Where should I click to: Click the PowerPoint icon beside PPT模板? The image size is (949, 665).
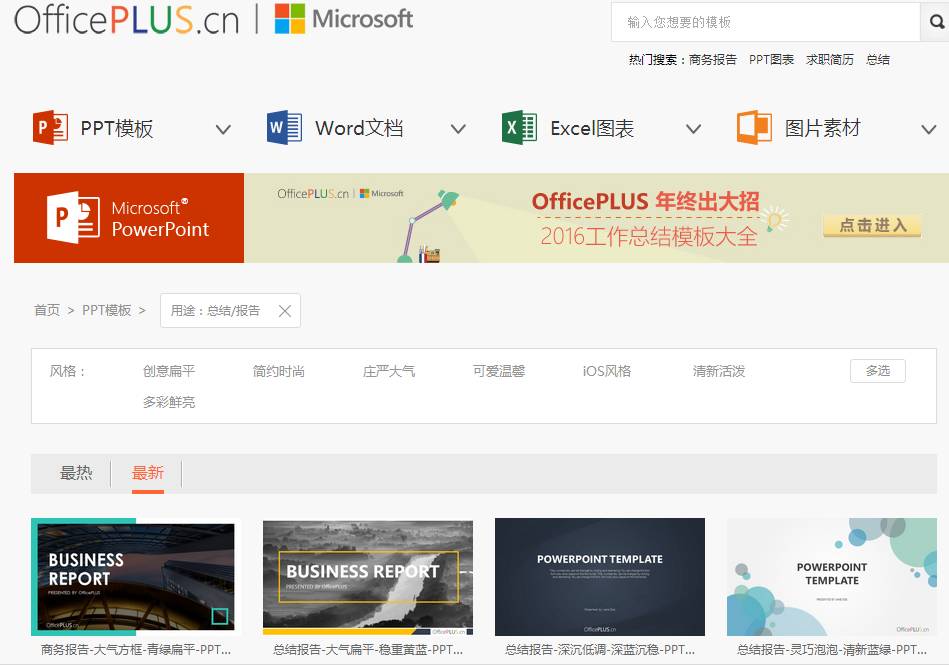click(x=50, y=128)
